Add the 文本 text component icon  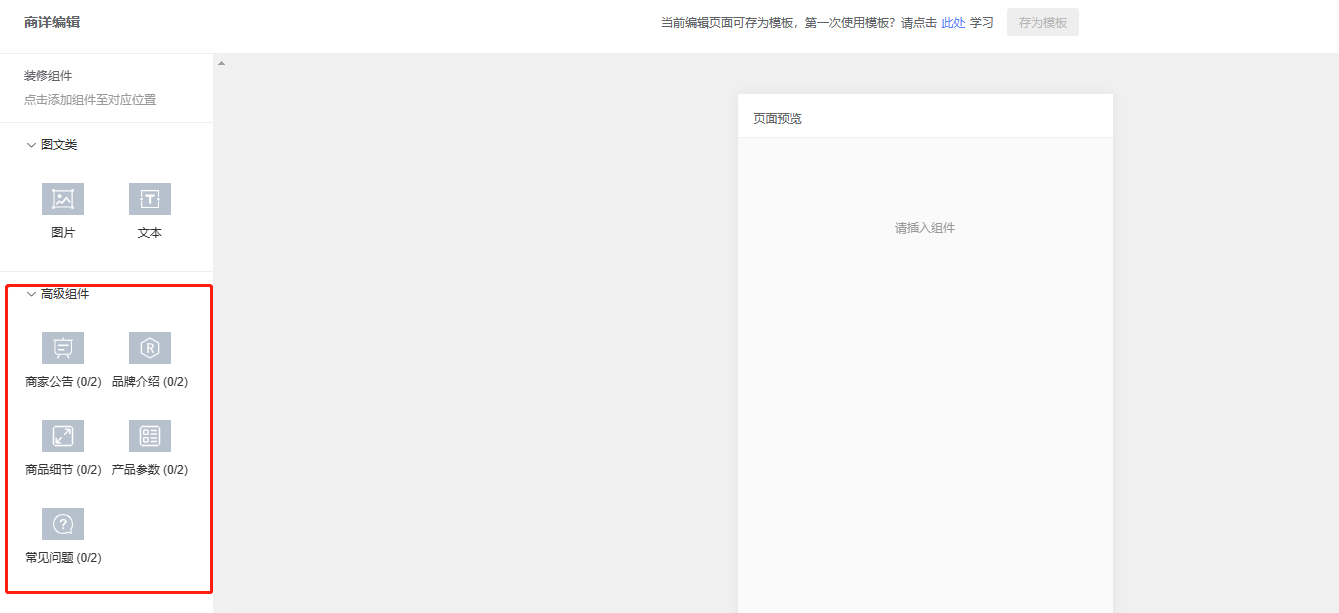coord(150,199)
